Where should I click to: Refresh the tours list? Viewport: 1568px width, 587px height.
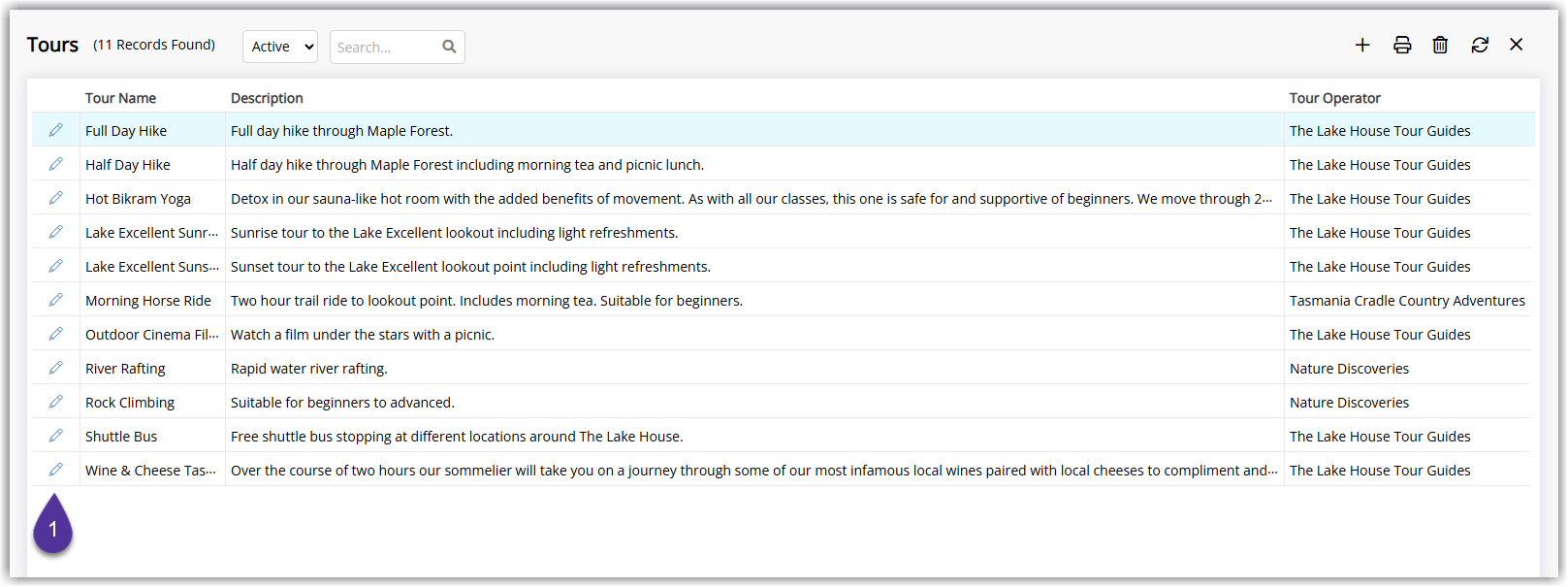click(x=1480, y=45)
